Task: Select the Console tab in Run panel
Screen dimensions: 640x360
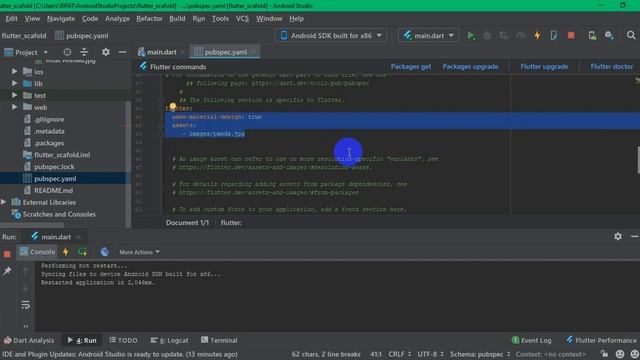Action: [37, 252]
